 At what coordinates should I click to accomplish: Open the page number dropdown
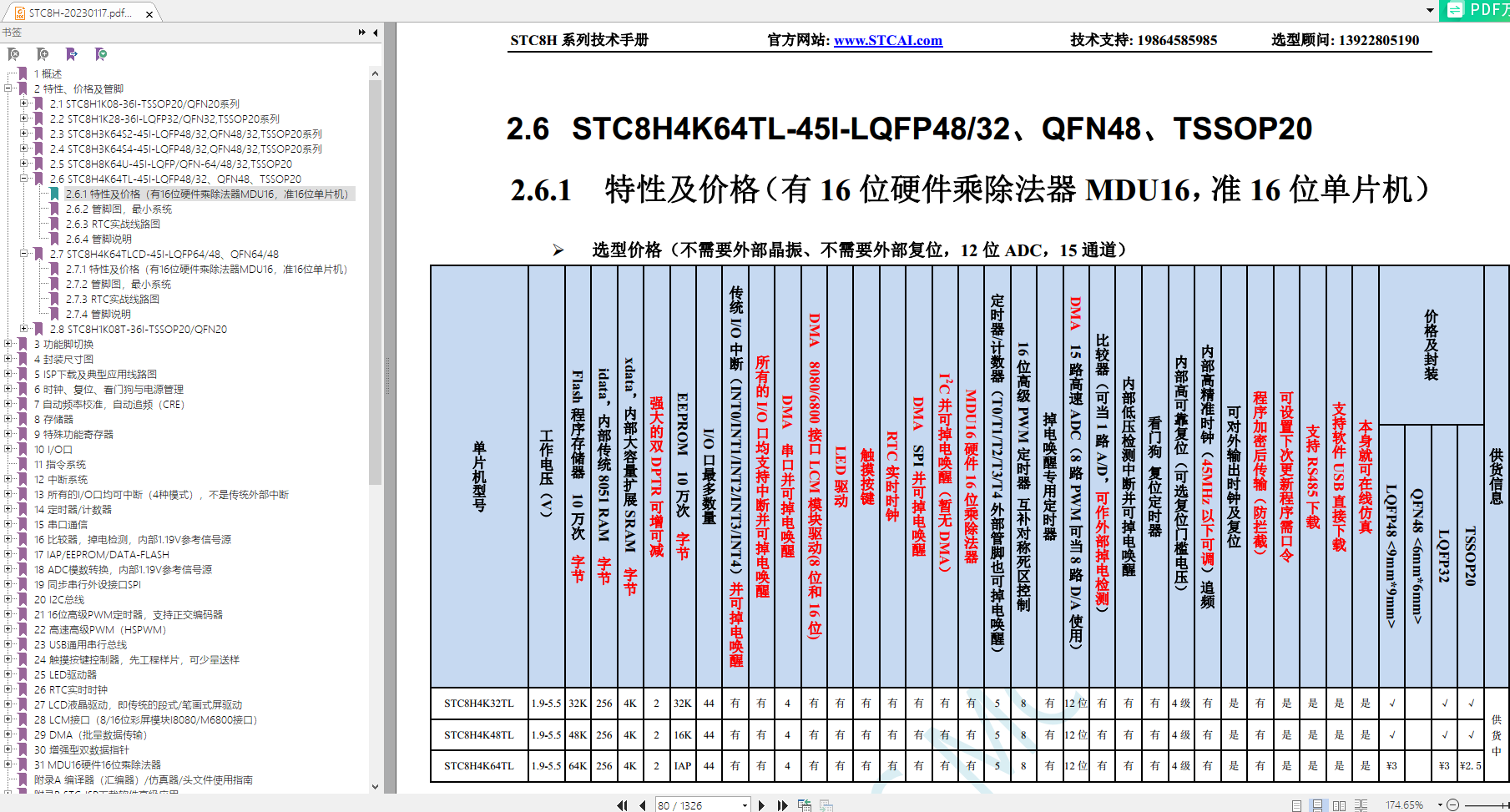click(x=745, y=805)
